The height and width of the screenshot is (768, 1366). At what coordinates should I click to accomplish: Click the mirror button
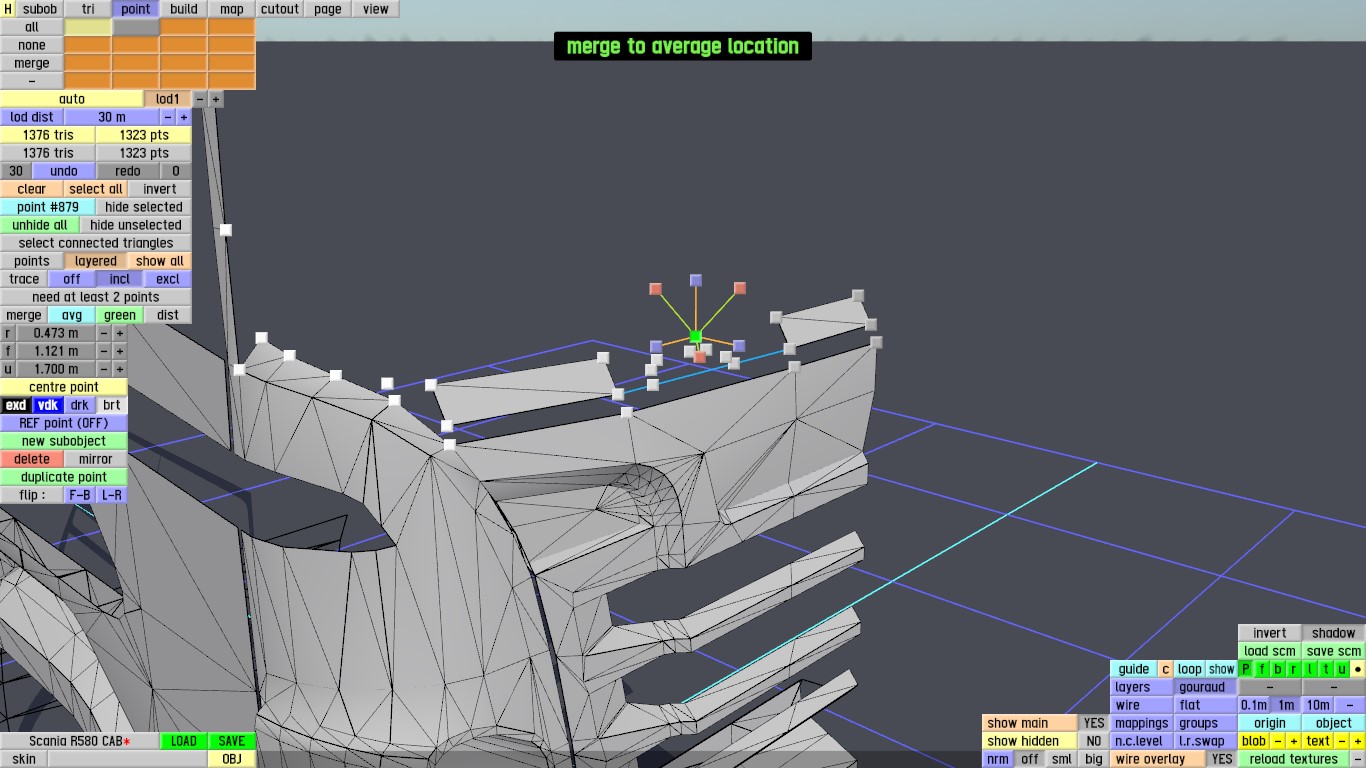96,459
